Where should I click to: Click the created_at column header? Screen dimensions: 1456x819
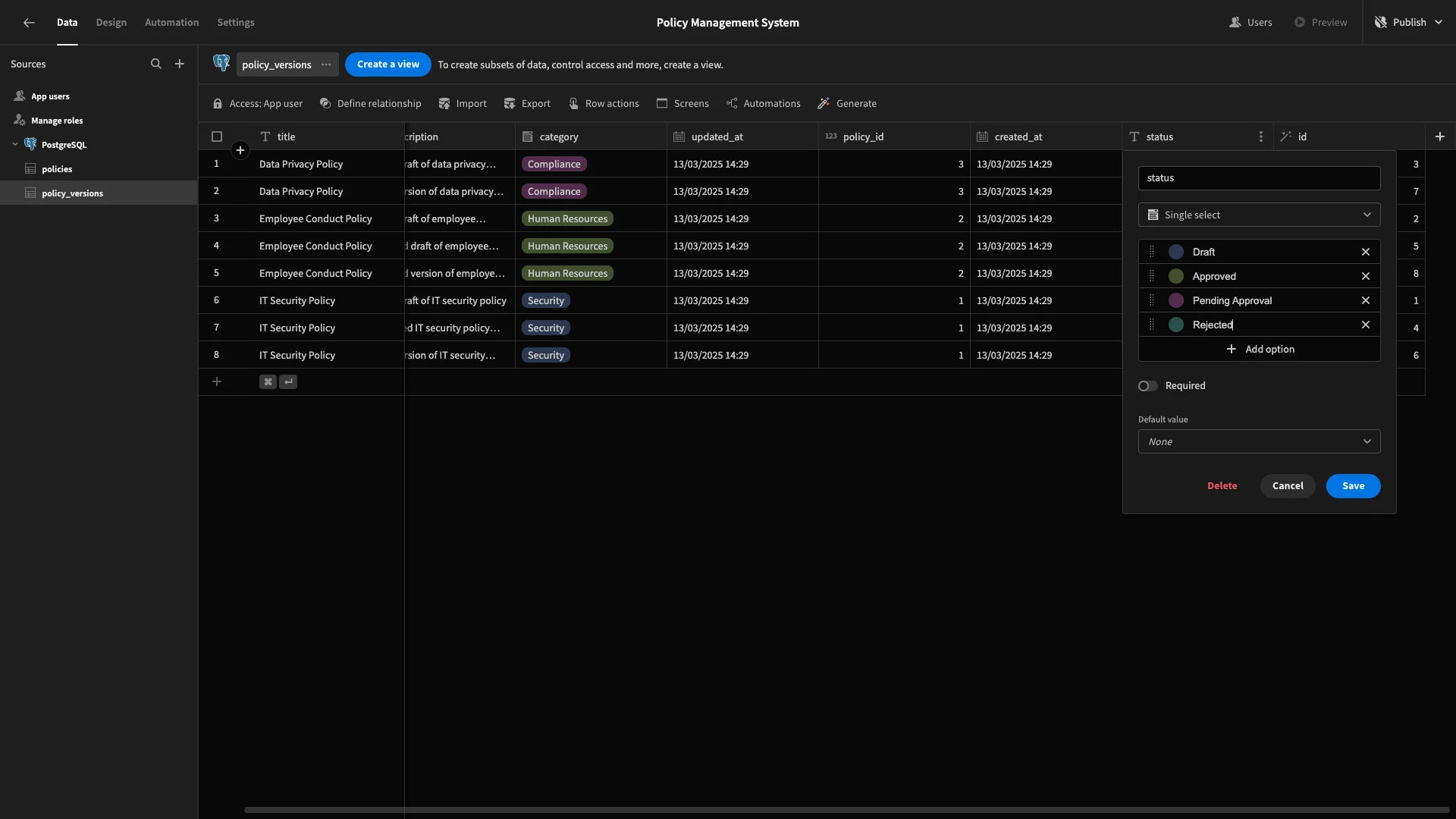coord(1046,136)
